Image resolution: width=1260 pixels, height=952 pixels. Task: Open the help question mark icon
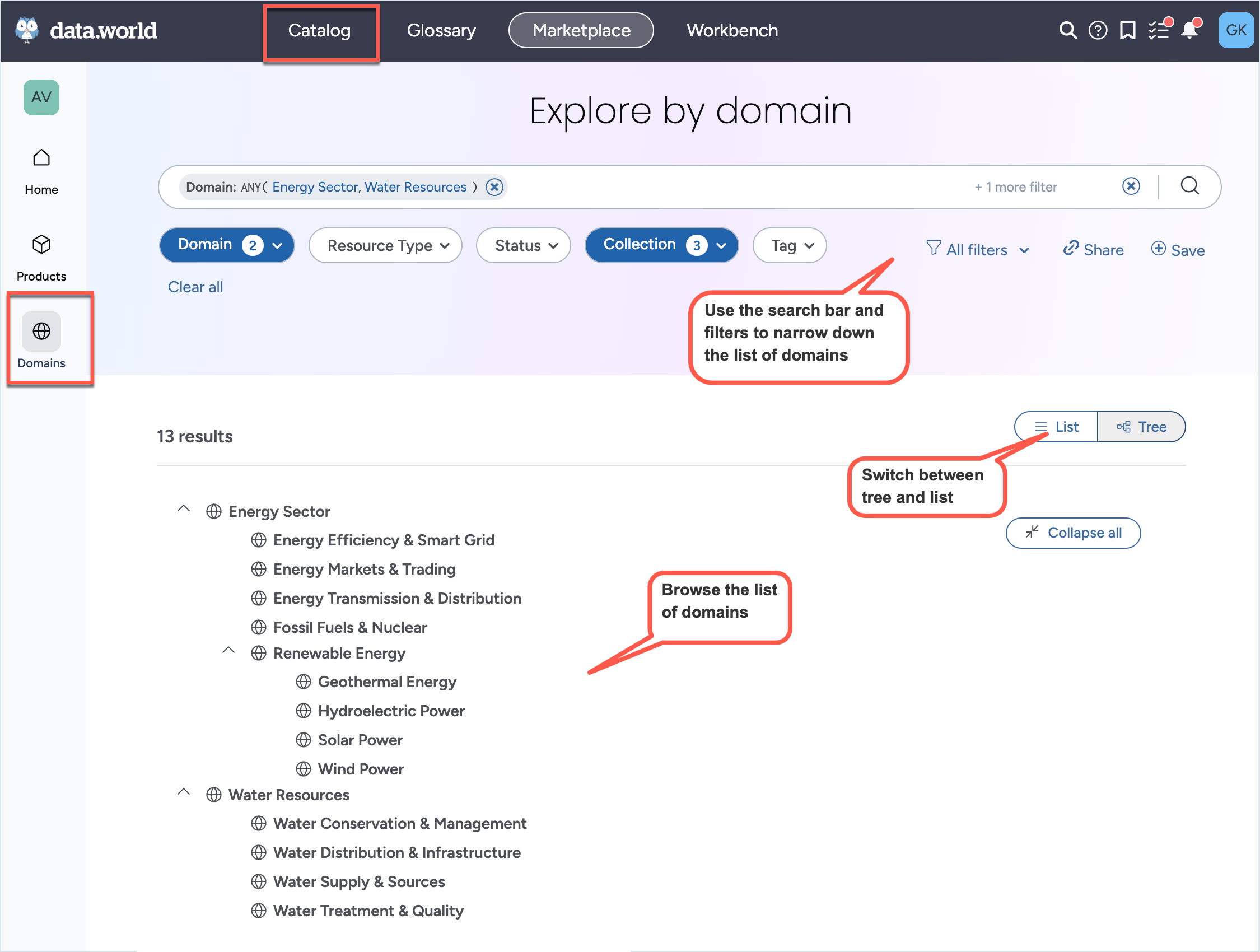click(x=1097, y=30)
